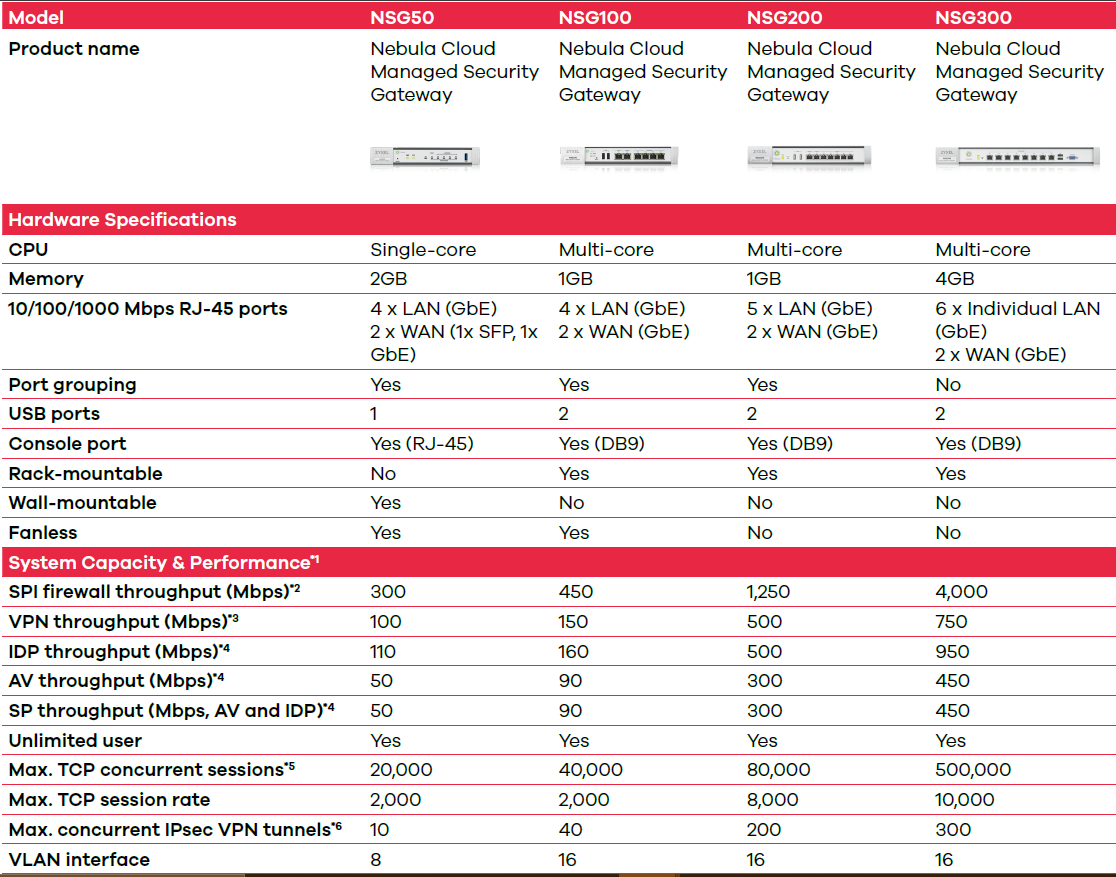
Task: Click the NSG50 product image
Action: click(425, 157)
